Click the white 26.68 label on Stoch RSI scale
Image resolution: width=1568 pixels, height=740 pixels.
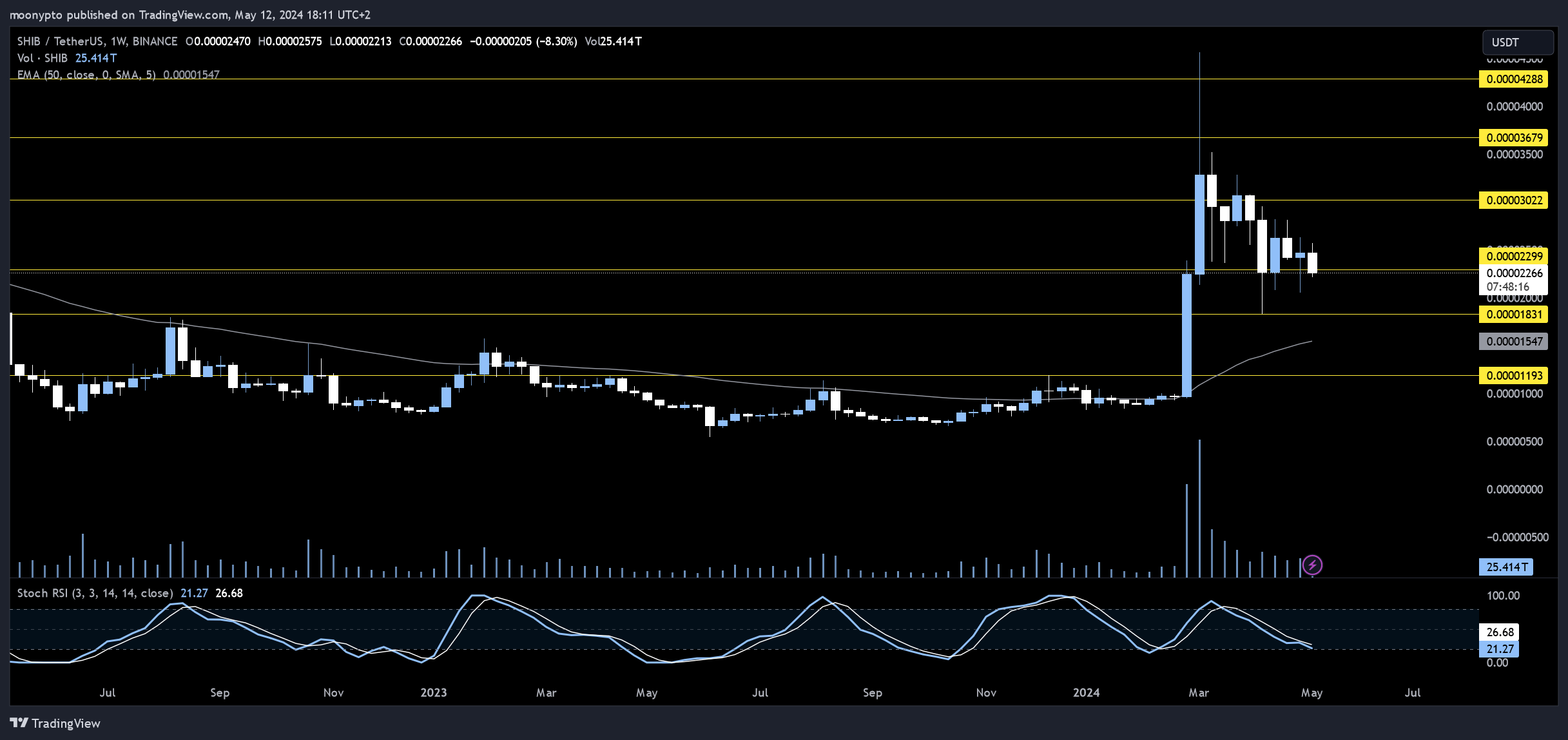click(x=1500, y=632)
